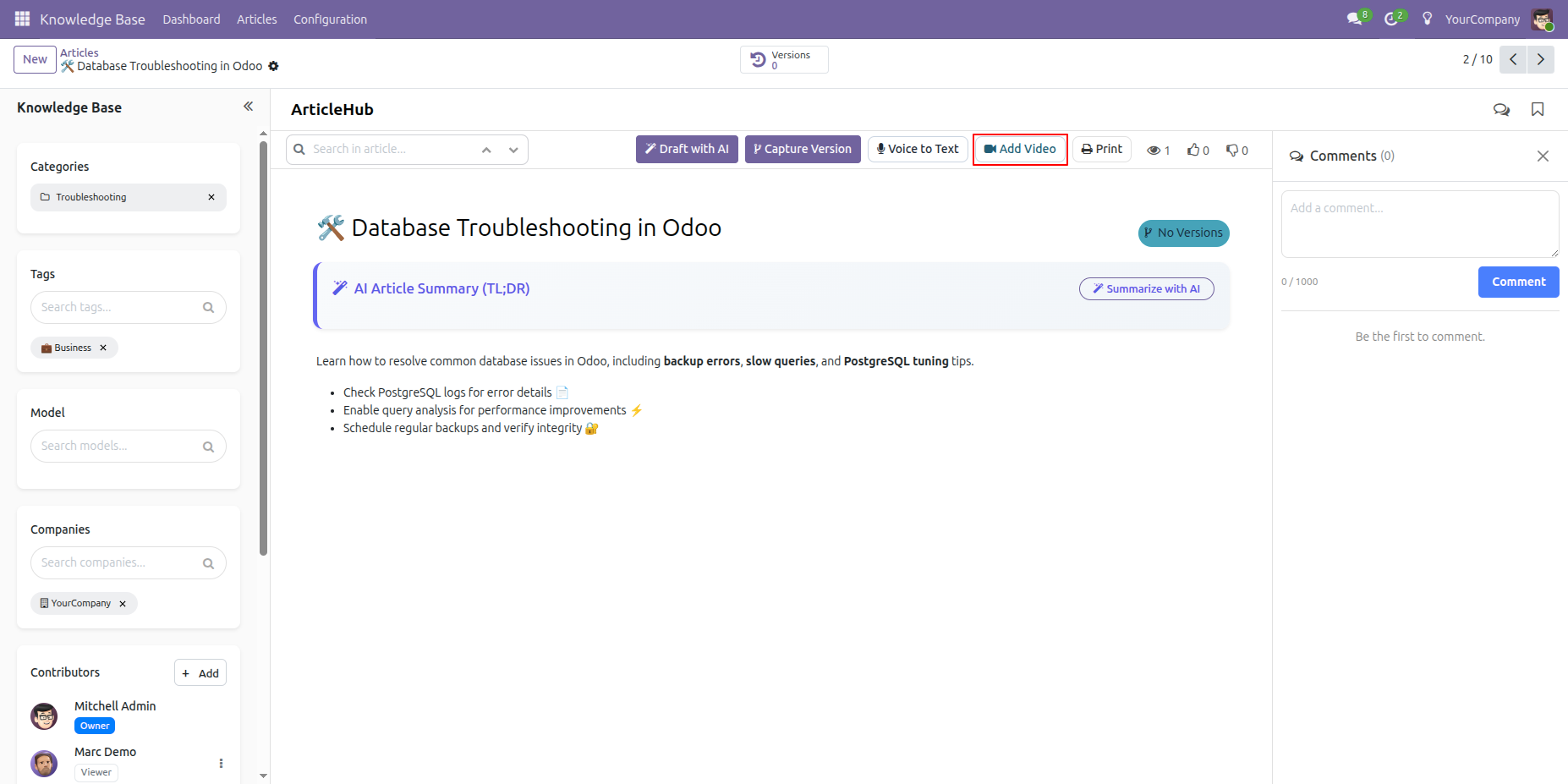Click the companies search magnifier icon
This screenshot has height=784, width=1568.
click(x=208, y=563)
